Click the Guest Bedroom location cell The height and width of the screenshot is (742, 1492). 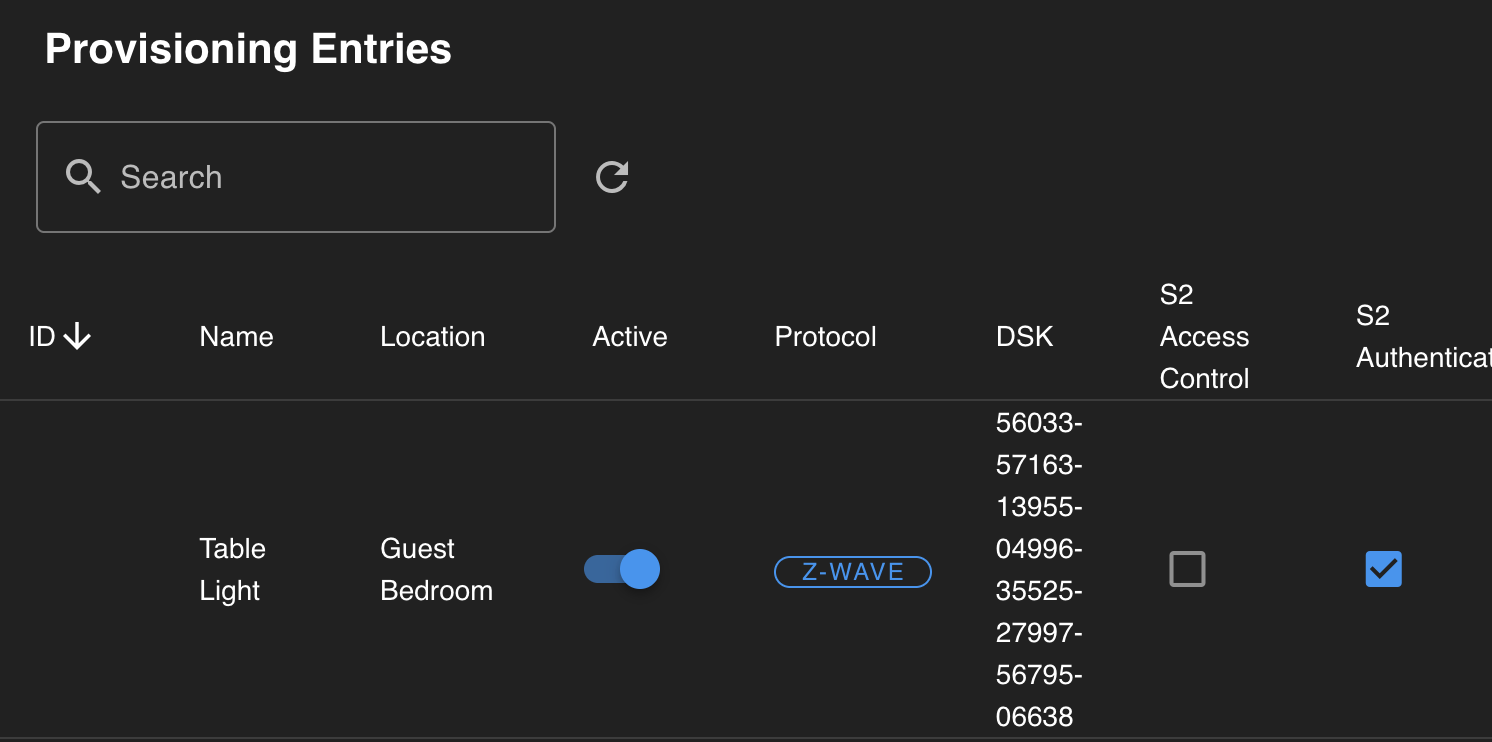pos(436,569)
